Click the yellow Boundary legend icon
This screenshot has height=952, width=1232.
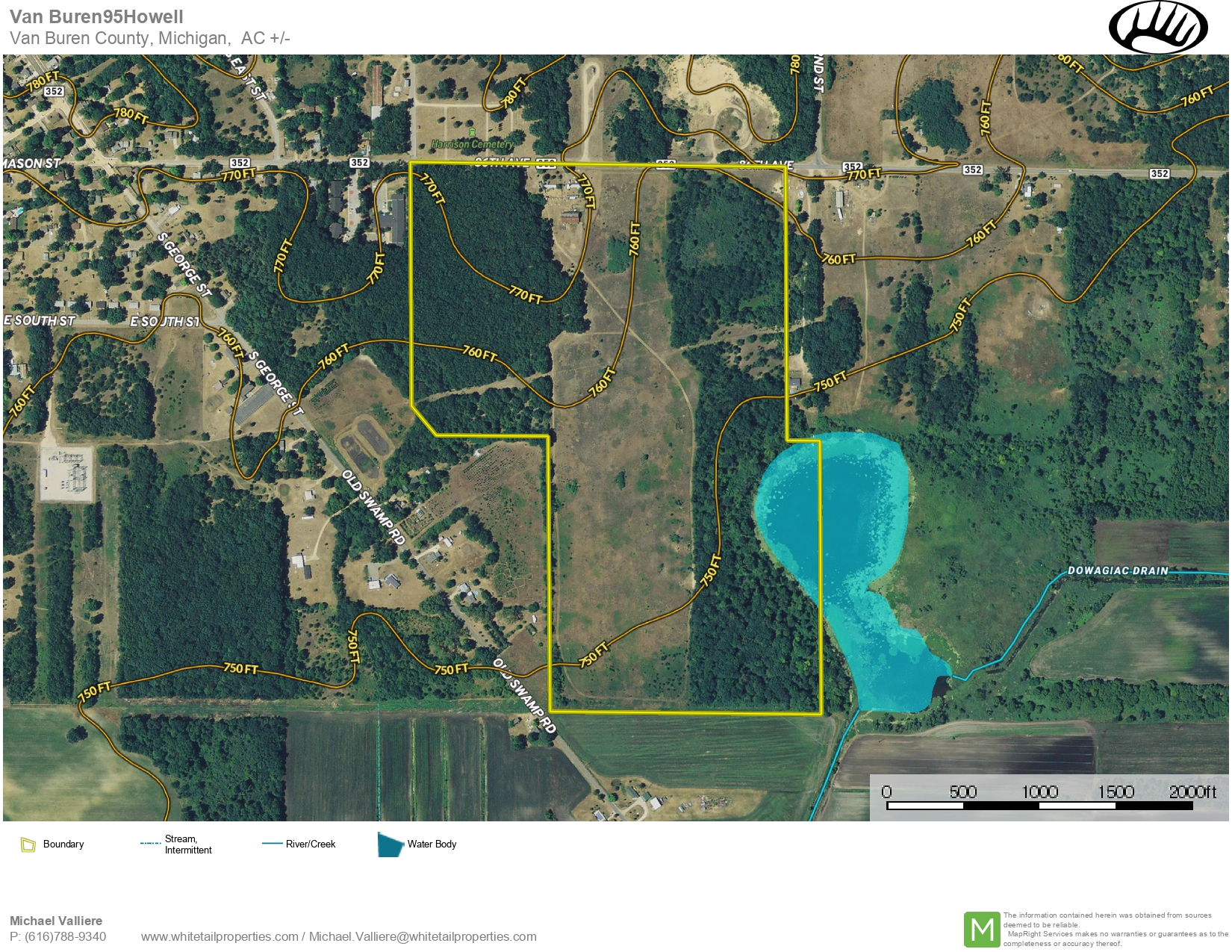tap(28, 844)
